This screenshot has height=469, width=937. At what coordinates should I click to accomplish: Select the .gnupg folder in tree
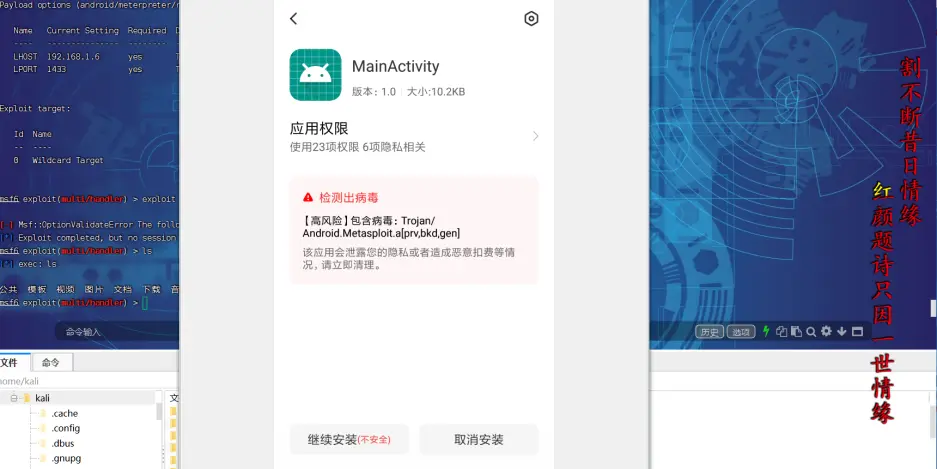66,459
